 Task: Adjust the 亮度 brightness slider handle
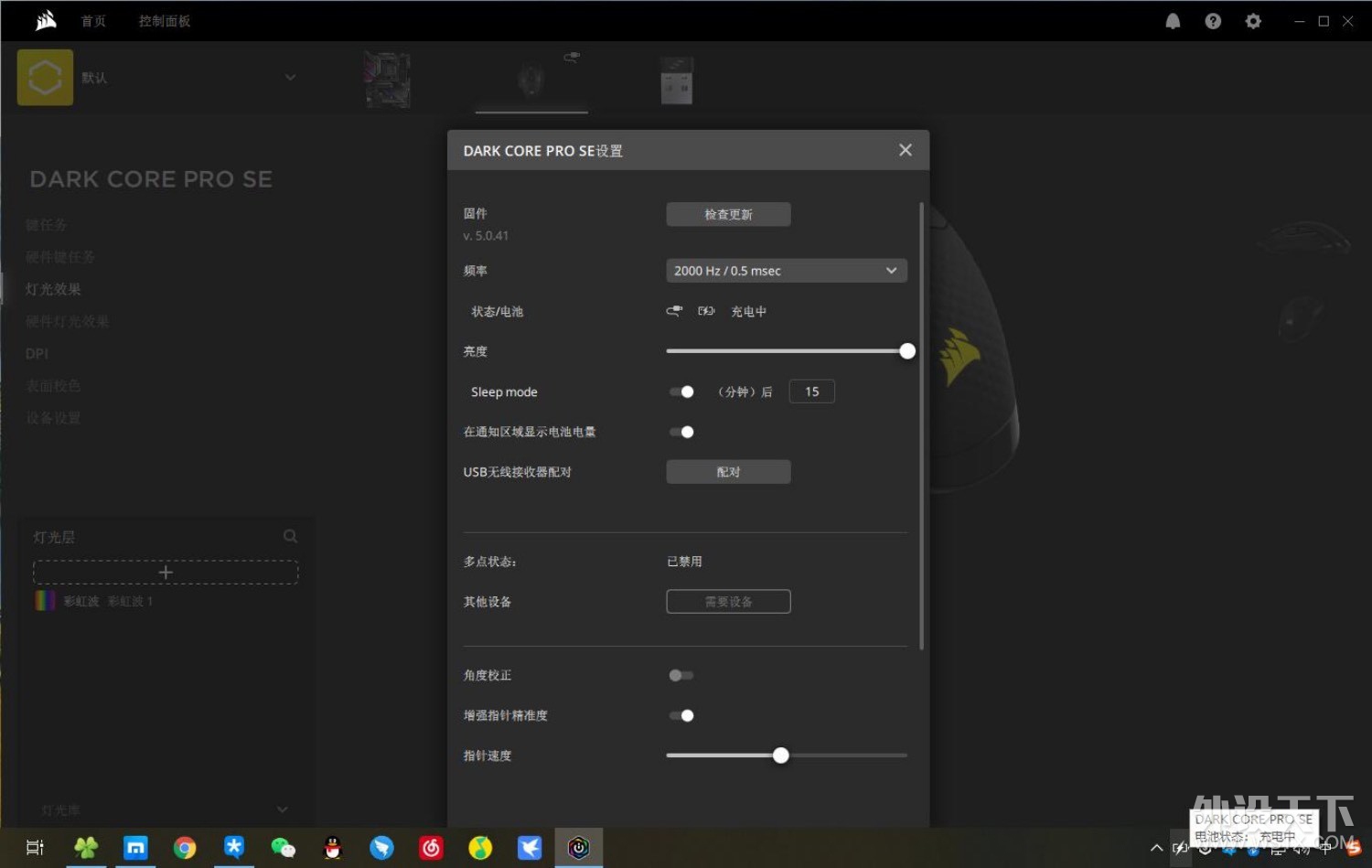click(x=907, y=351)
